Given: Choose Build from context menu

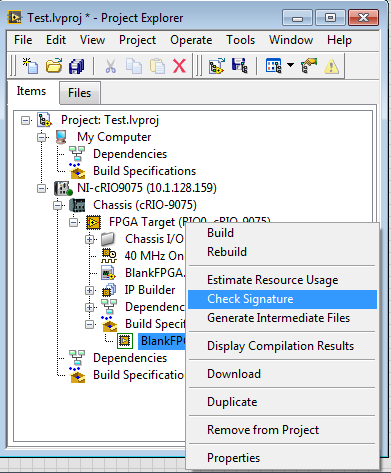Looking at the screenshot, I should point(282,233).
